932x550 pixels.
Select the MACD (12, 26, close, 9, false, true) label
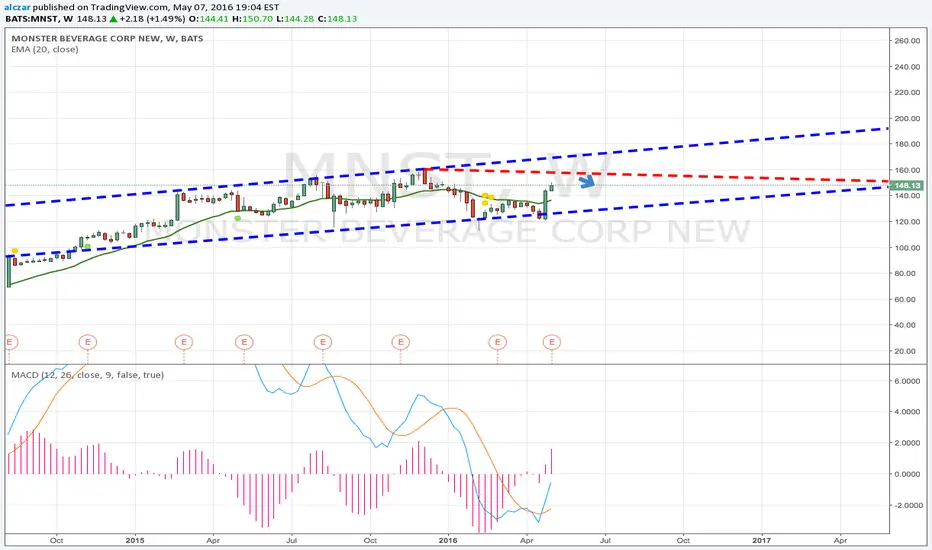coord(87,375)
